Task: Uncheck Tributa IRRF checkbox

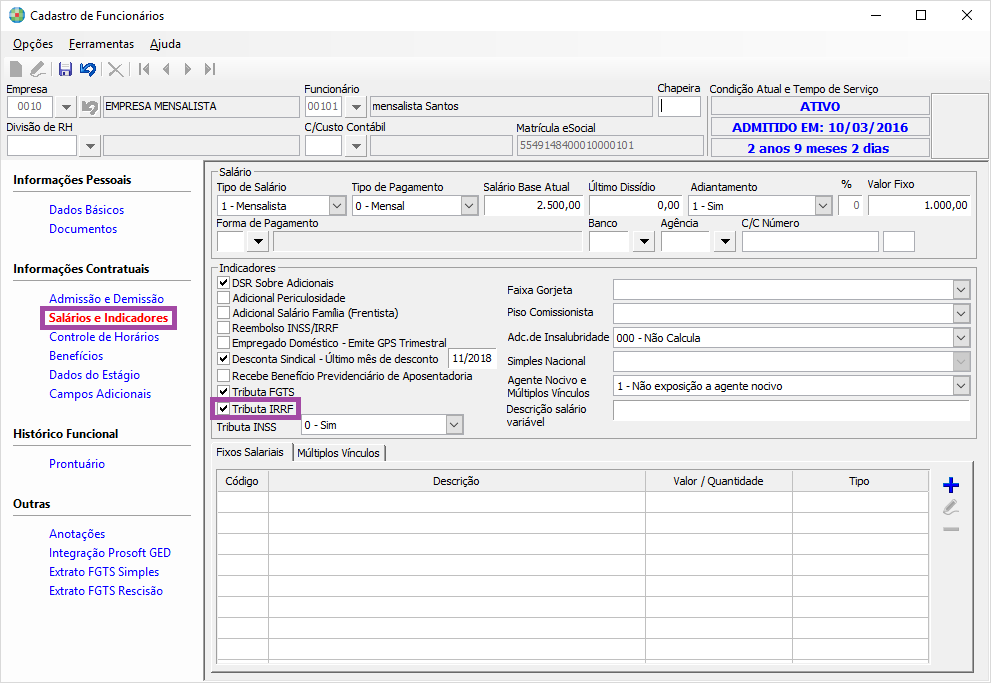Action: click(x=224, y=409)
